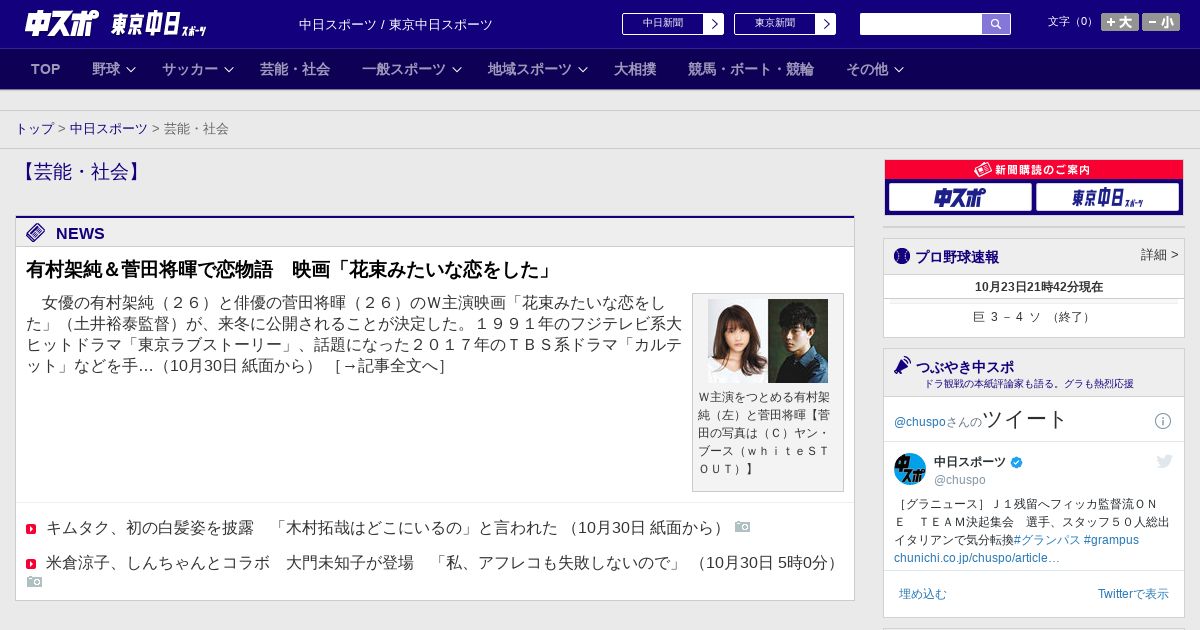Expand the 野球 navigation menu
This screenshot has width=1200, height=630.
point(113,69)
